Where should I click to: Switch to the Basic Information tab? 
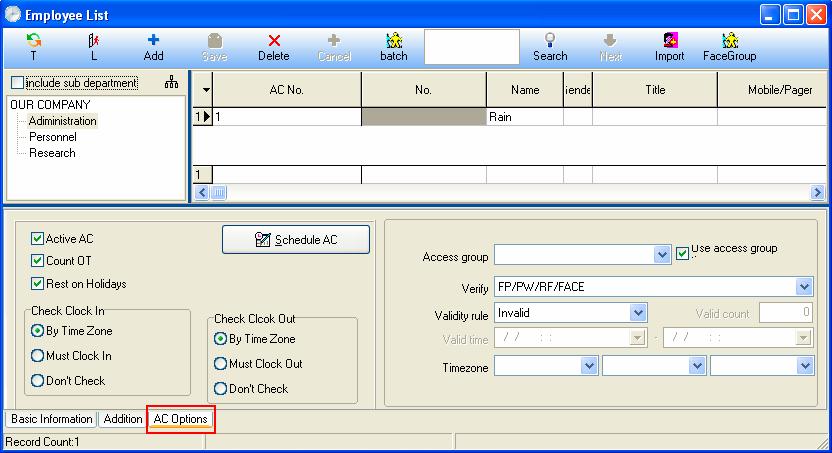(x=51, y=419)
